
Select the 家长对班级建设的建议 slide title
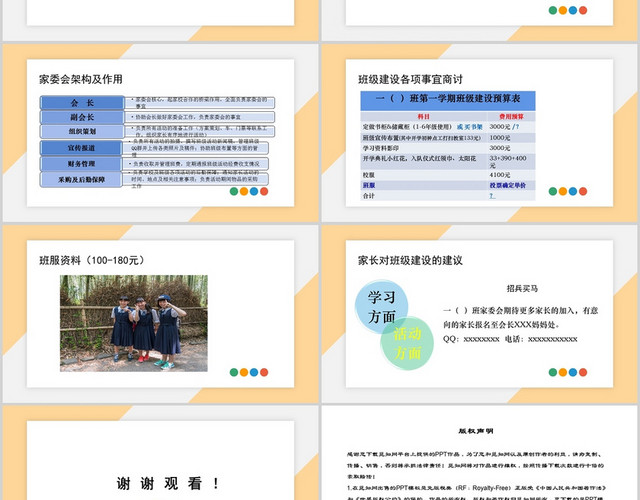[x=411, y=260]
